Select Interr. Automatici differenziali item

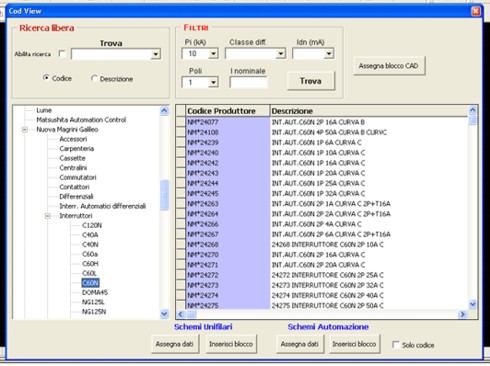point(103,206)
